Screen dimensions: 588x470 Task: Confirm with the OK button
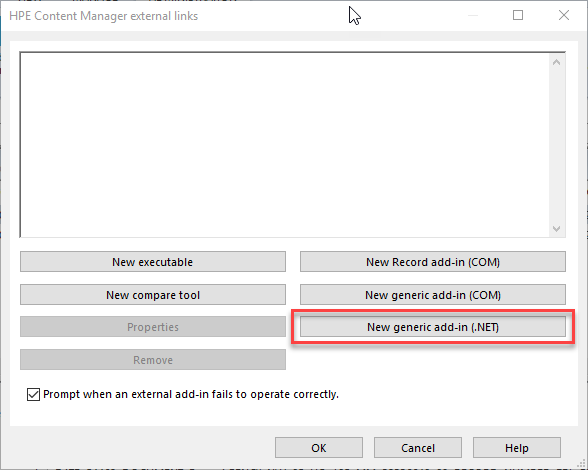pyautogui.click(x=319, y=447)
